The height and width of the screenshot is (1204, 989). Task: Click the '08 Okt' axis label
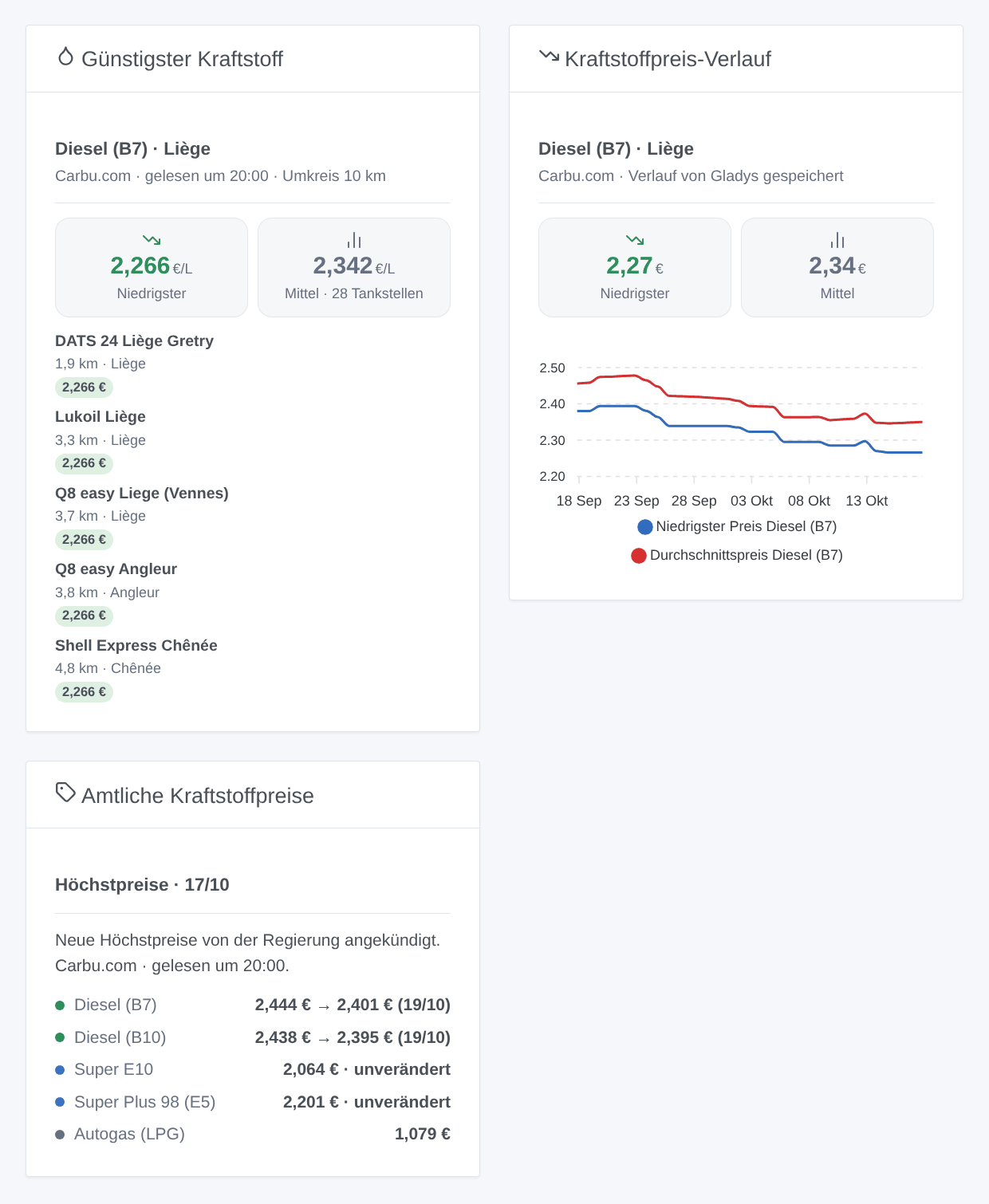point(809,501)
